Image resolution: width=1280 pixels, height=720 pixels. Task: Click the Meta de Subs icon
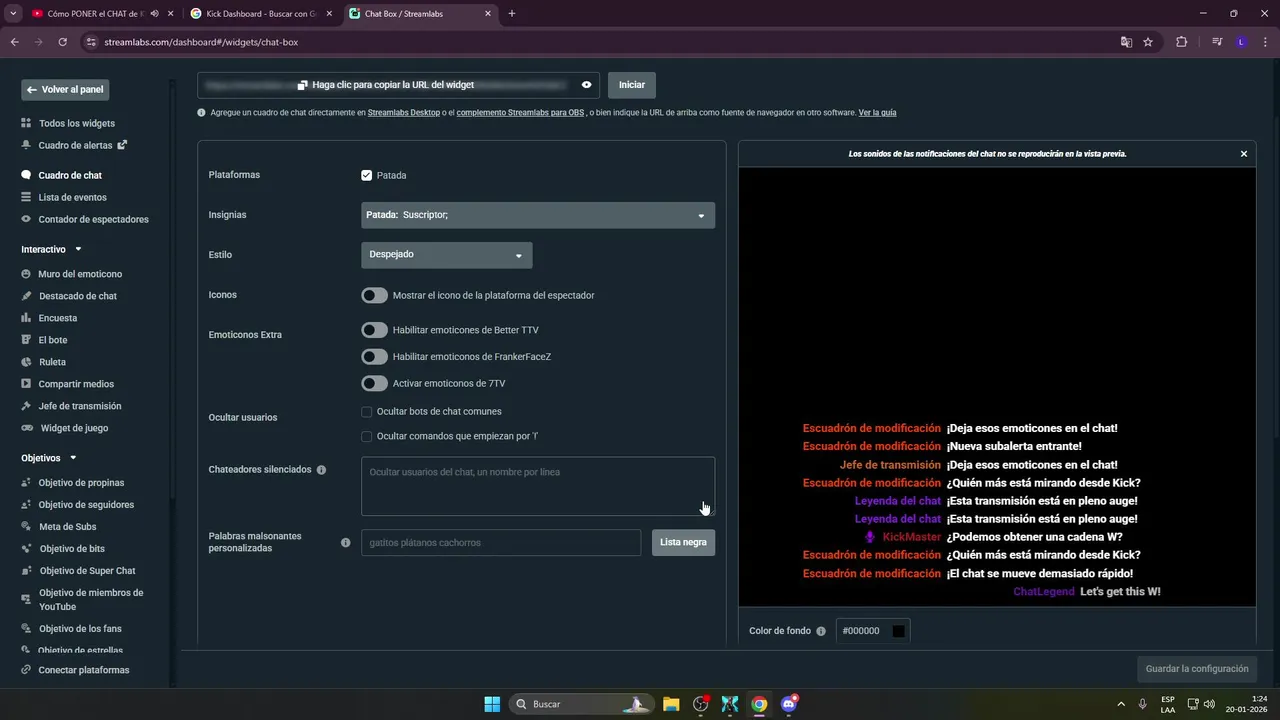[x=26, y=527]
